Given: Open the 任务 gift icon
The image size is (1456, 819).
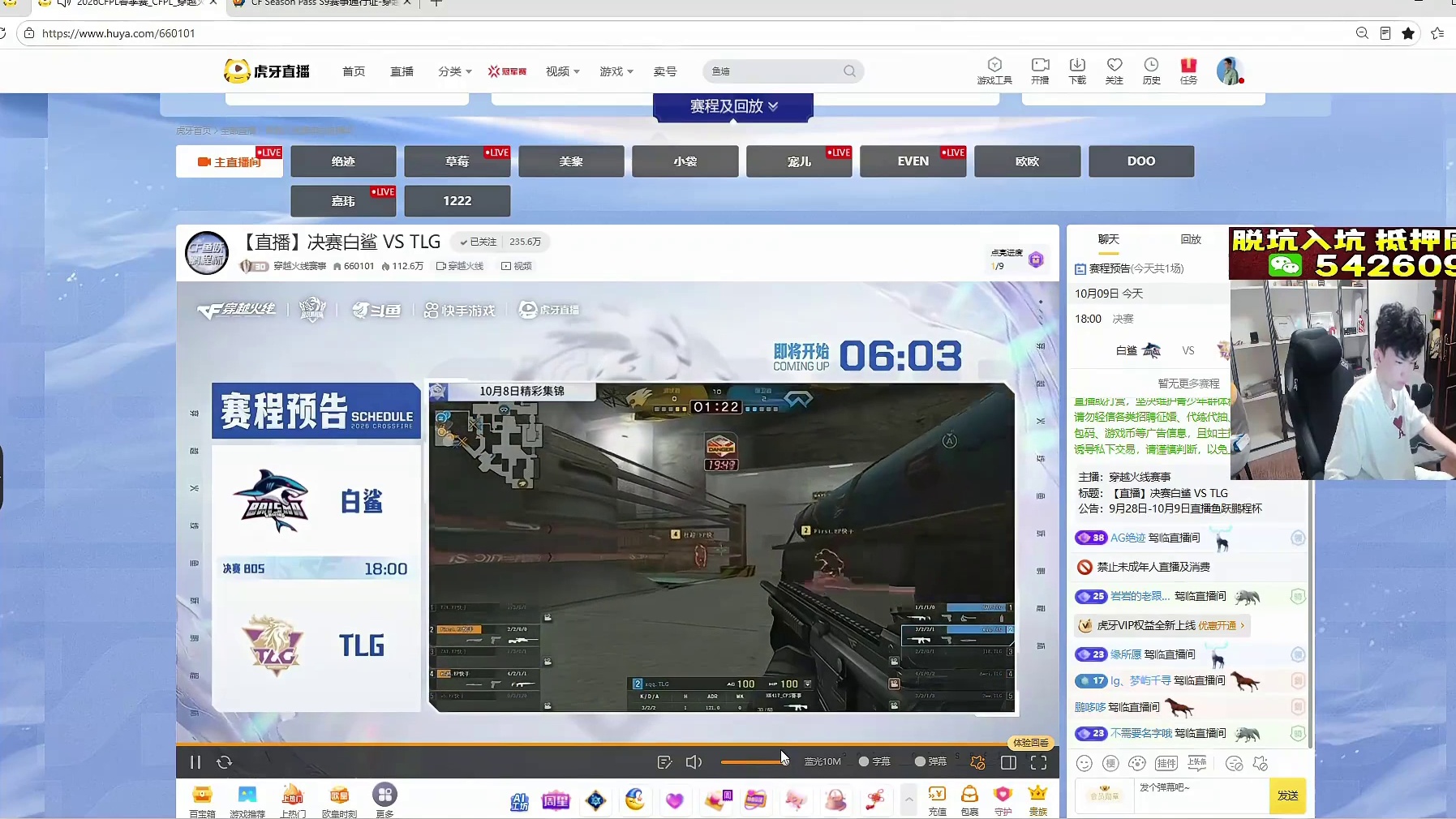Looking at the screenshot, I should point(1188,71).
